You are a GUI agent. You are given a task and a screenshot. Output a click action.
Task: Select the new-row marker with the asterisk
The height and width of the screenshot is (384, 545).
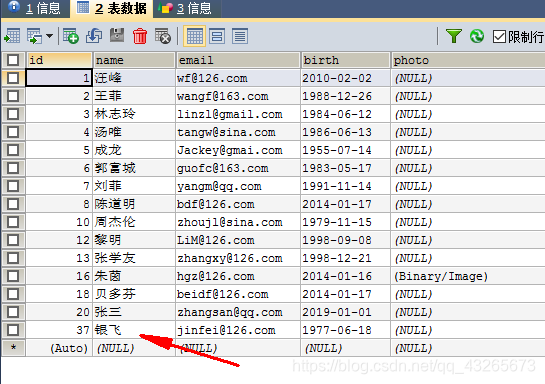pyautogui.click(x=13, y=348)
